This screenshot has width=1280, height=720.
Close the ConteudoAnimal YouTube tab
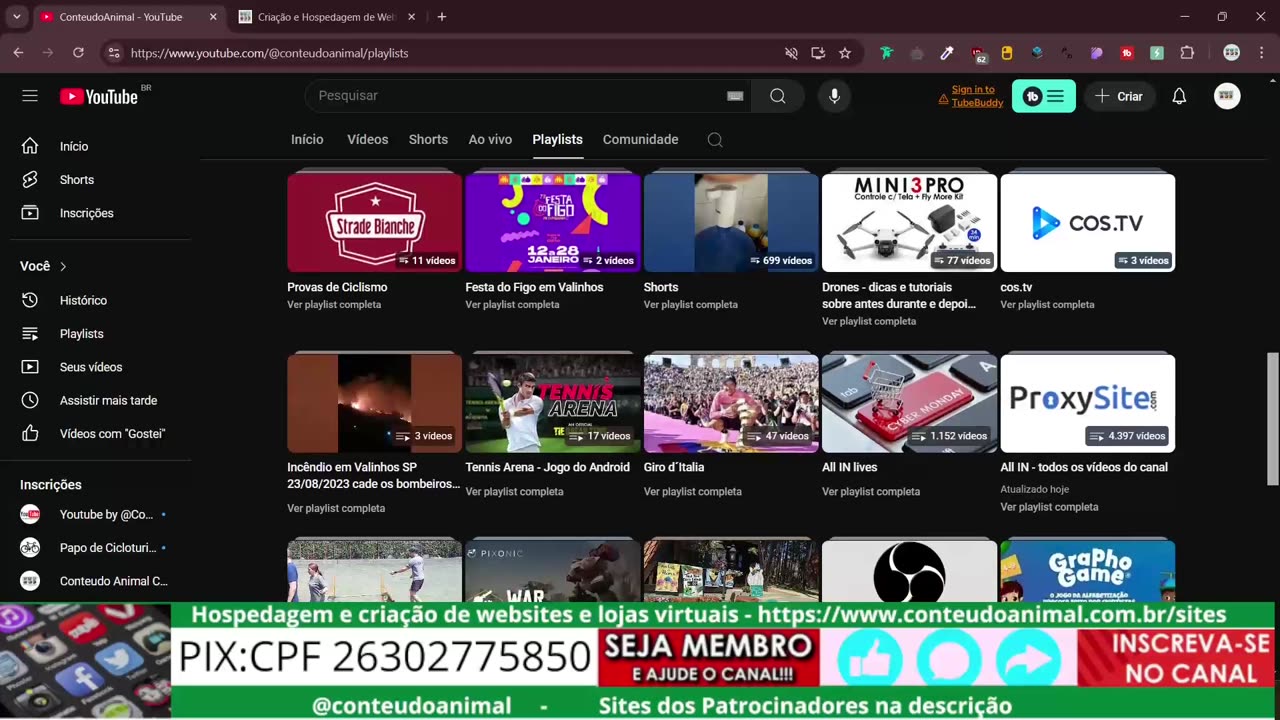tap(213, 17)
